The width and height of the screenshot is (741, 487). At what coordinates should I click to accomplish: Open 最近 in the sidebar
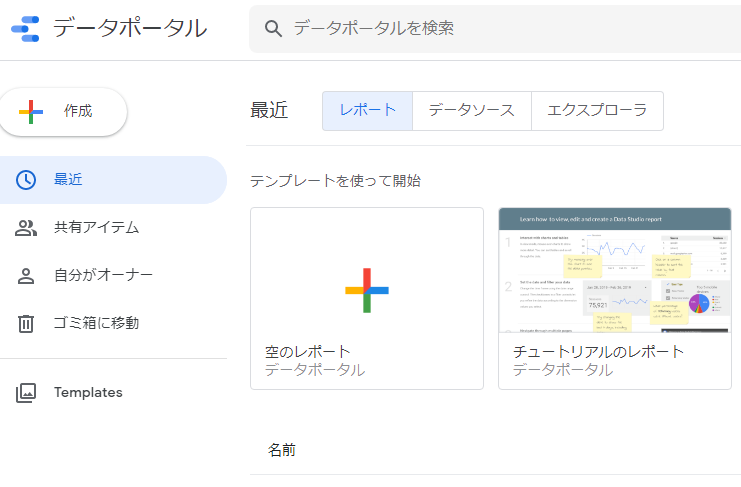click(x=113, y=180)
